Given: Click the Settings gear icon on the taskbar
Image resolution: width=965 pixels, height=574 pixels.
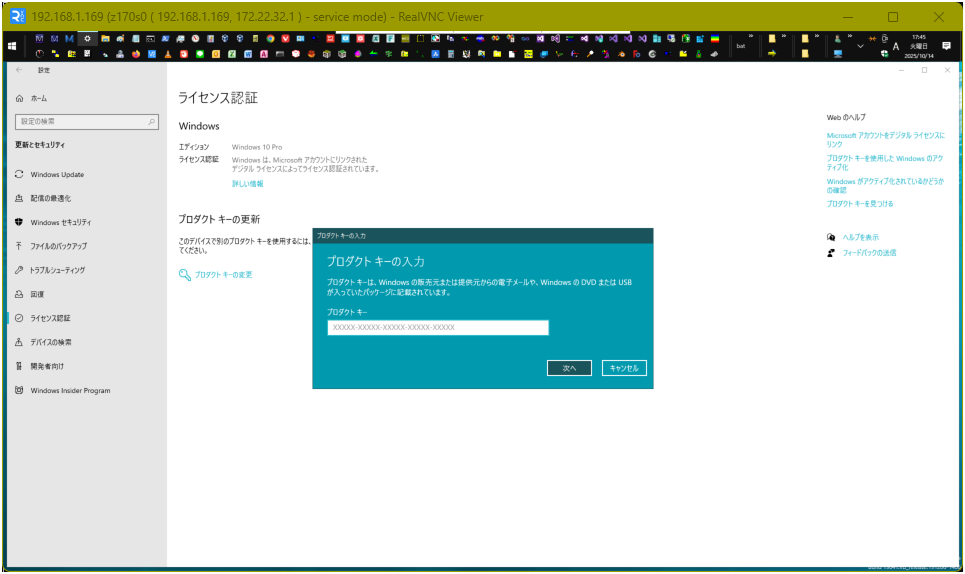Looking at the screenshot, I should pos(87,38).
